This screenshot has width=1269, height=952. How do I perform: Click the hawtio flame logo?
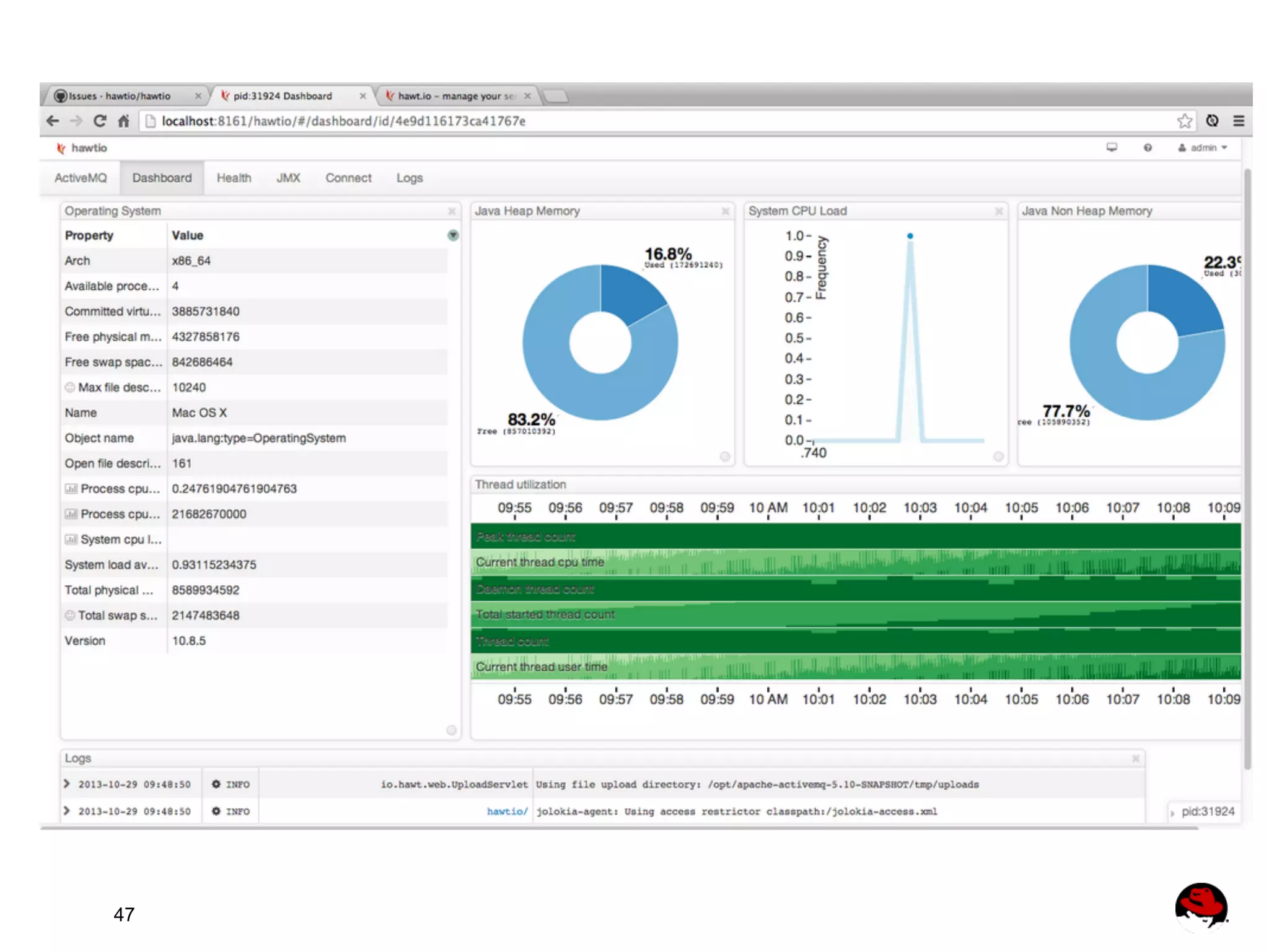click(x=61, y=148)
